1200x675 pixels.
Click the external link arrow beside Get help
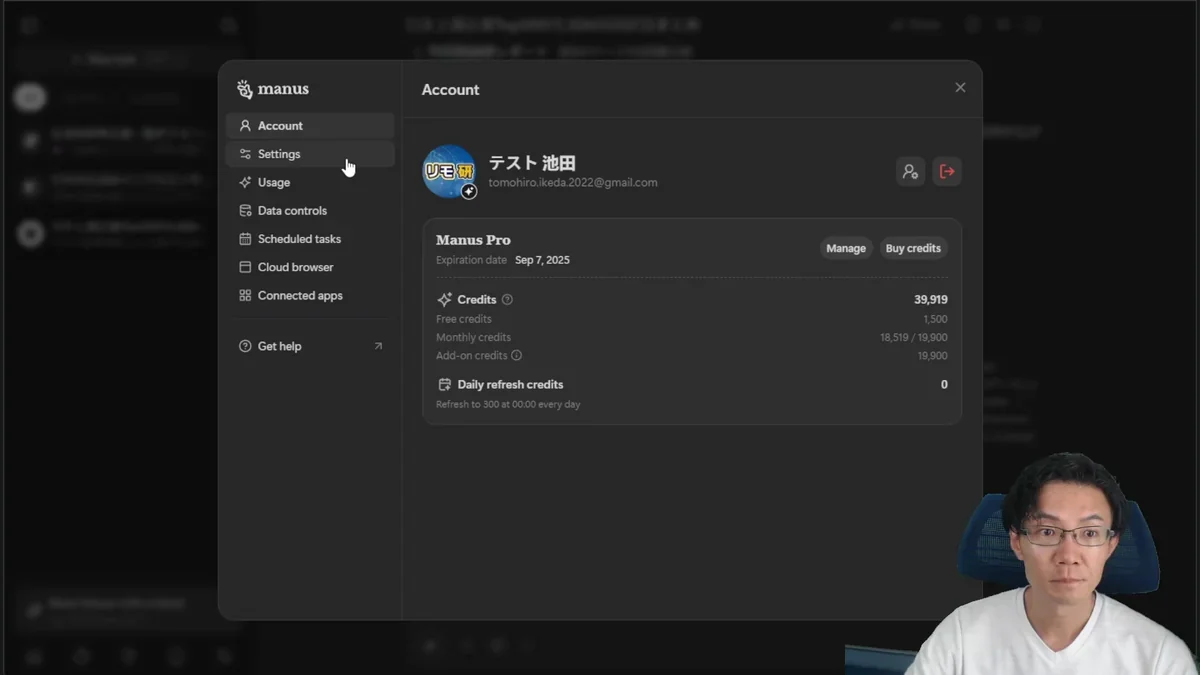point(378,346)
